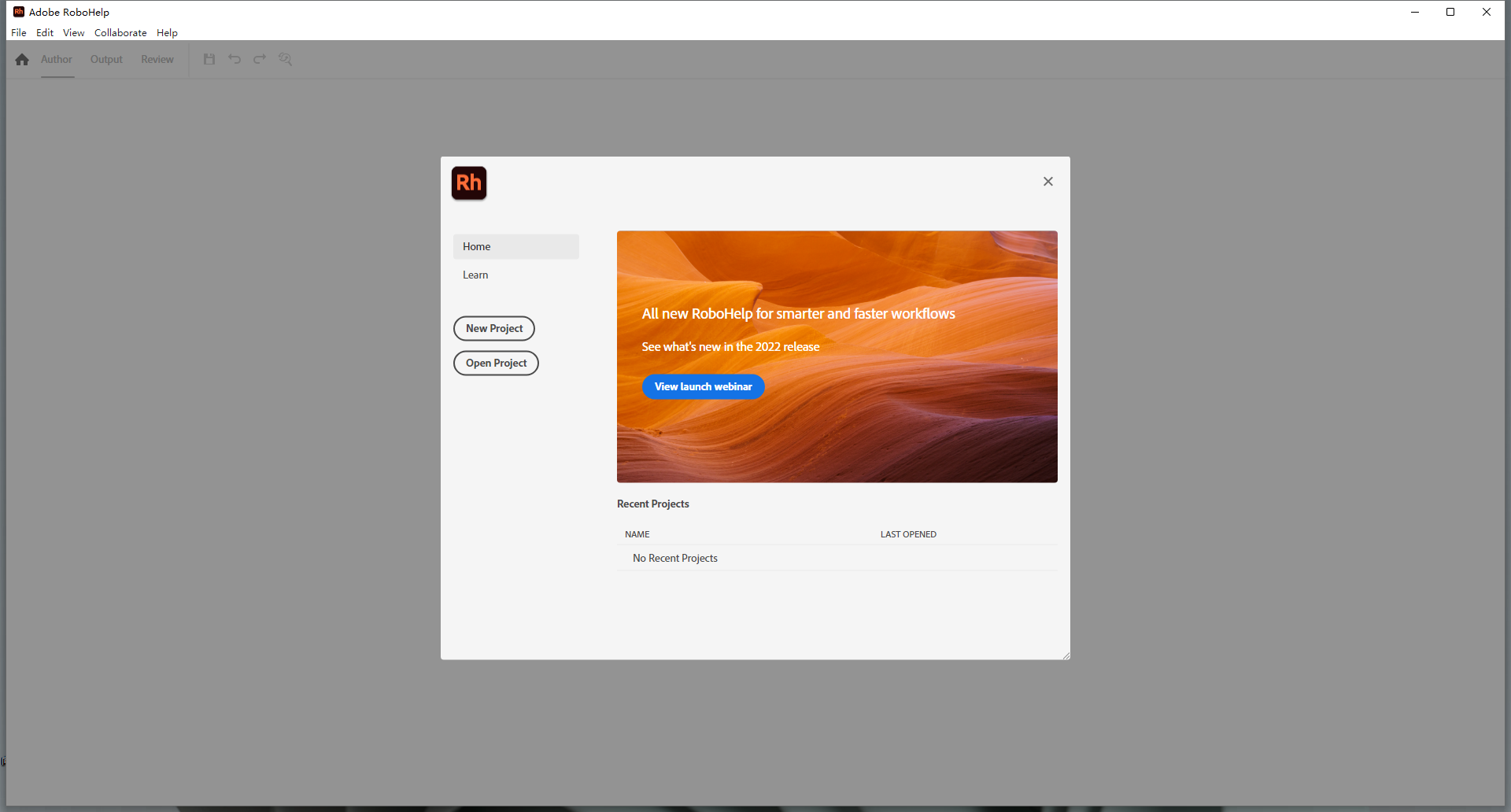Click the Recent Projects heading
Screen dimensions: 1511x812
[x=653, y=504]
